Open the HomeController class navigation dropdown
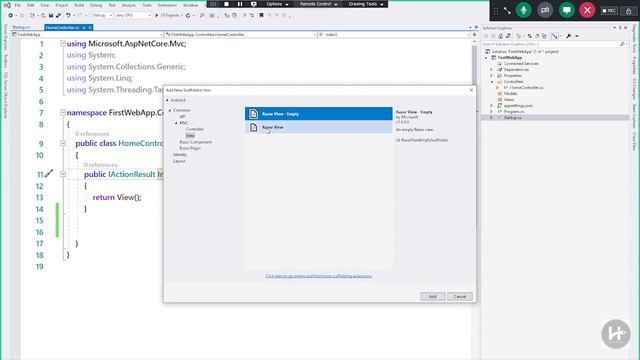 point(240,35)
